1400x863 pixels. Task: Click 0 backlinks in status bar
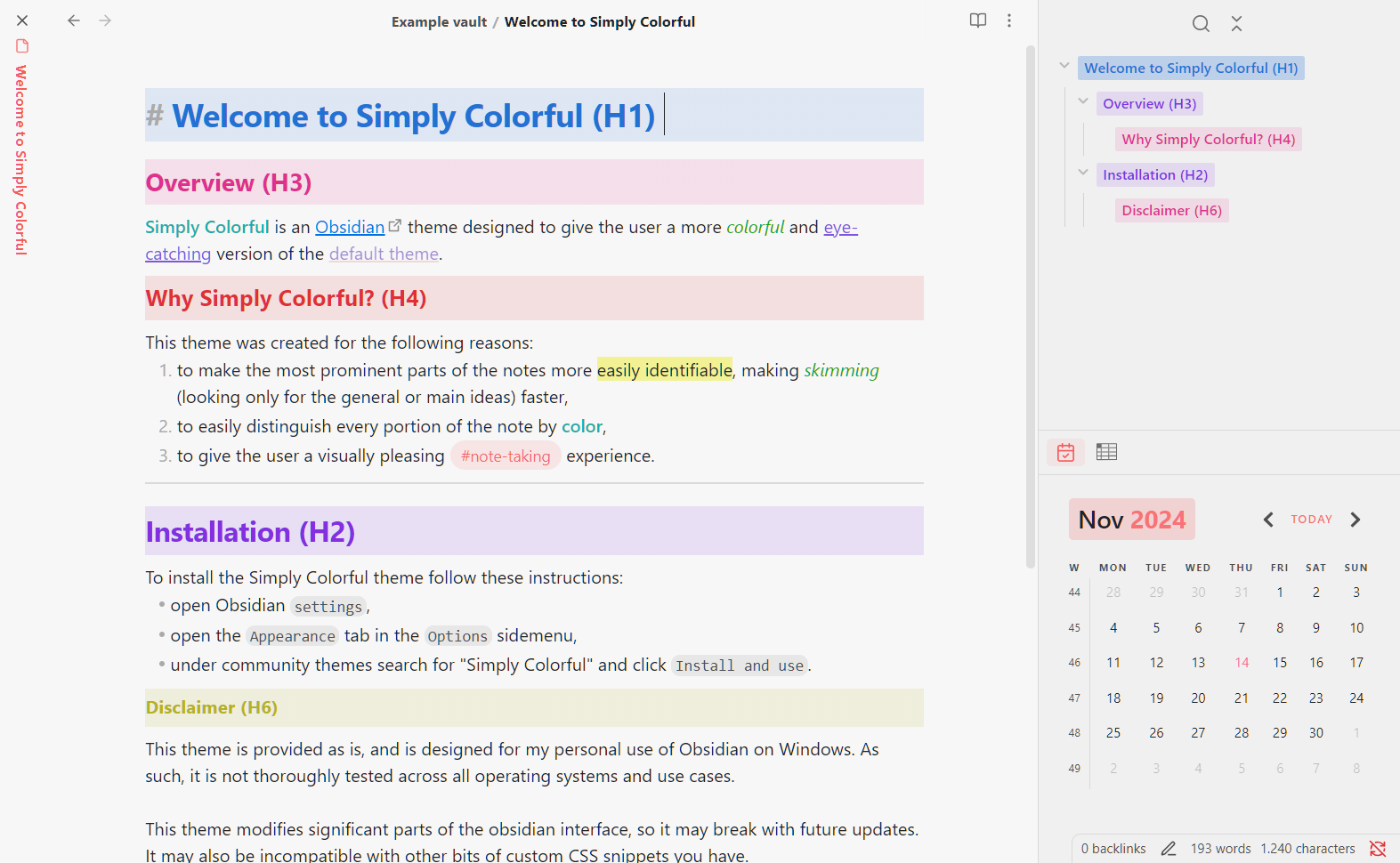pyautogui.click(x=1113, y=849)
